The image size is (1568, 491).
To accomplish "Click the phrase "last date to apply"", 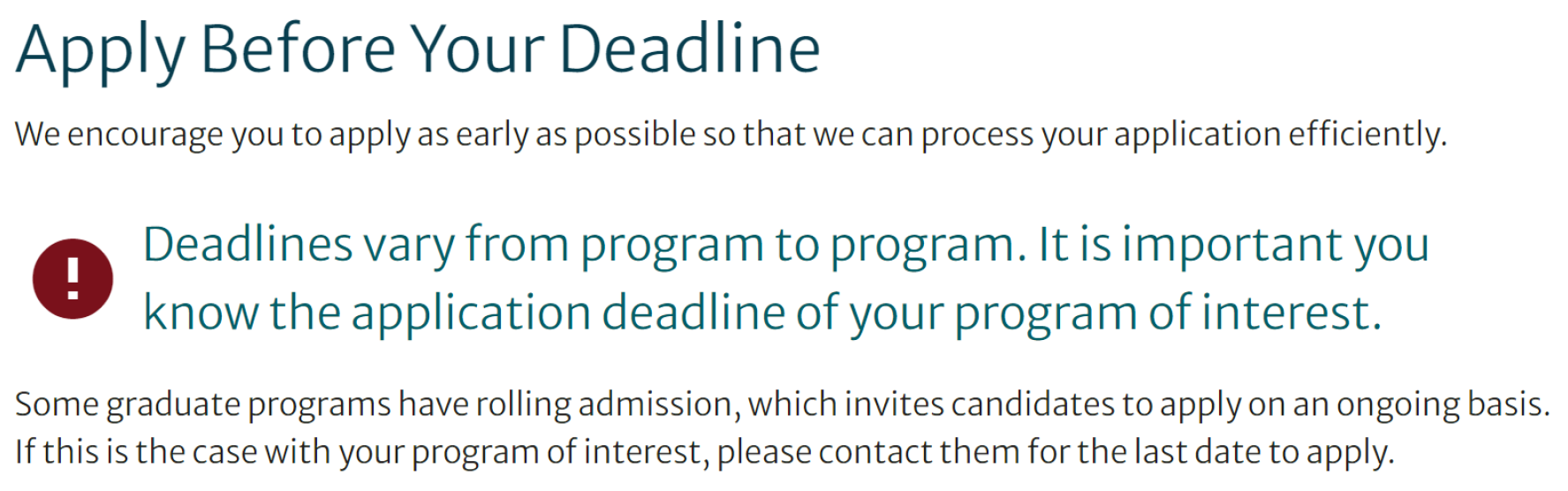I will (x=1263, y=452).
